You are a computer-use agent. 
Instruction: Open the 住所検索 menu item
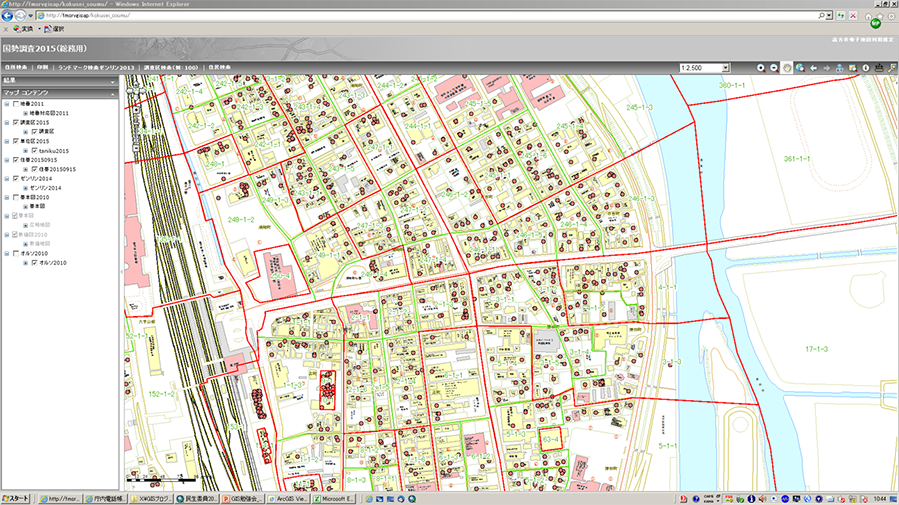14,67
